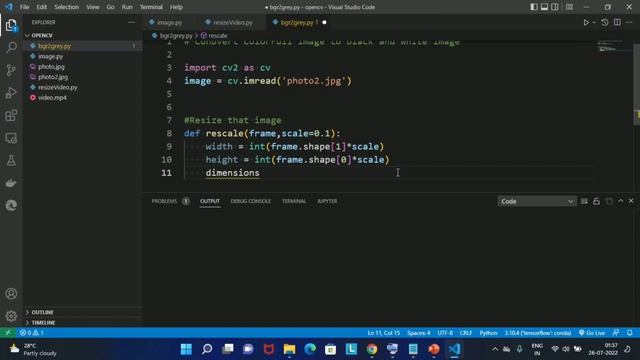
Task: Open the Help menu
Action: tap(176, 7)
